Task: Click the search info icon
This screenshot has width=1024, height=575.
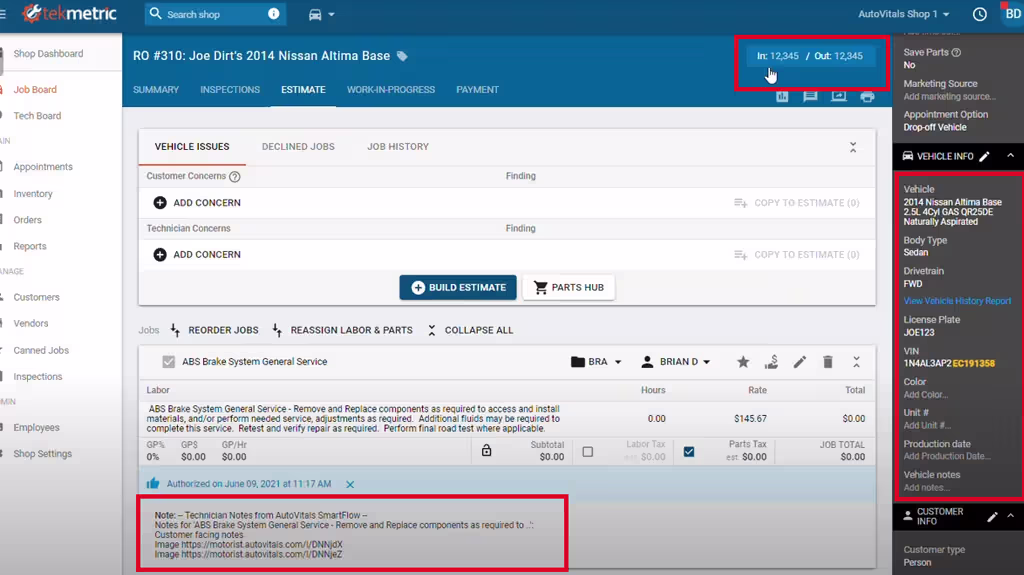Action: coord(274,14)
